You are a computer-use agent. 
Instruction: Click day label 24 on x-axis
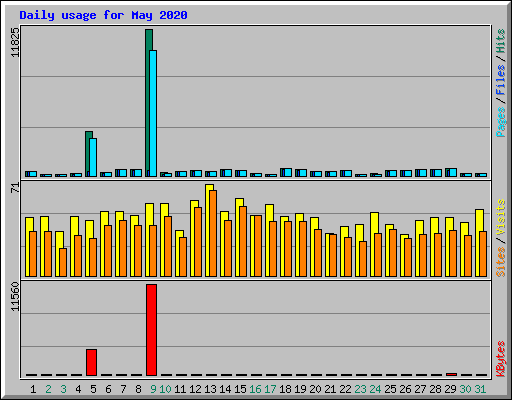coord(375,389)
